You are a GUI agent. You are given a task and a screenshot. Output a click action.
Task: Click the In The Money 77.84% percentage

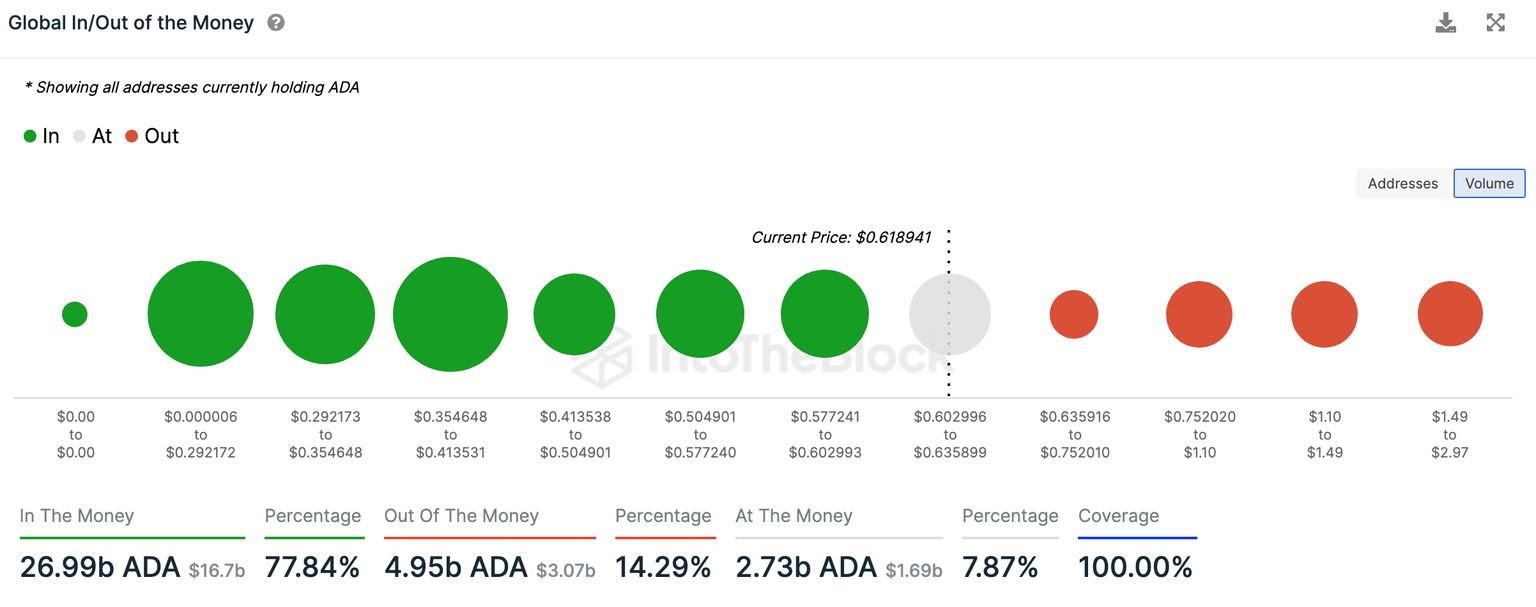[312, 566]
